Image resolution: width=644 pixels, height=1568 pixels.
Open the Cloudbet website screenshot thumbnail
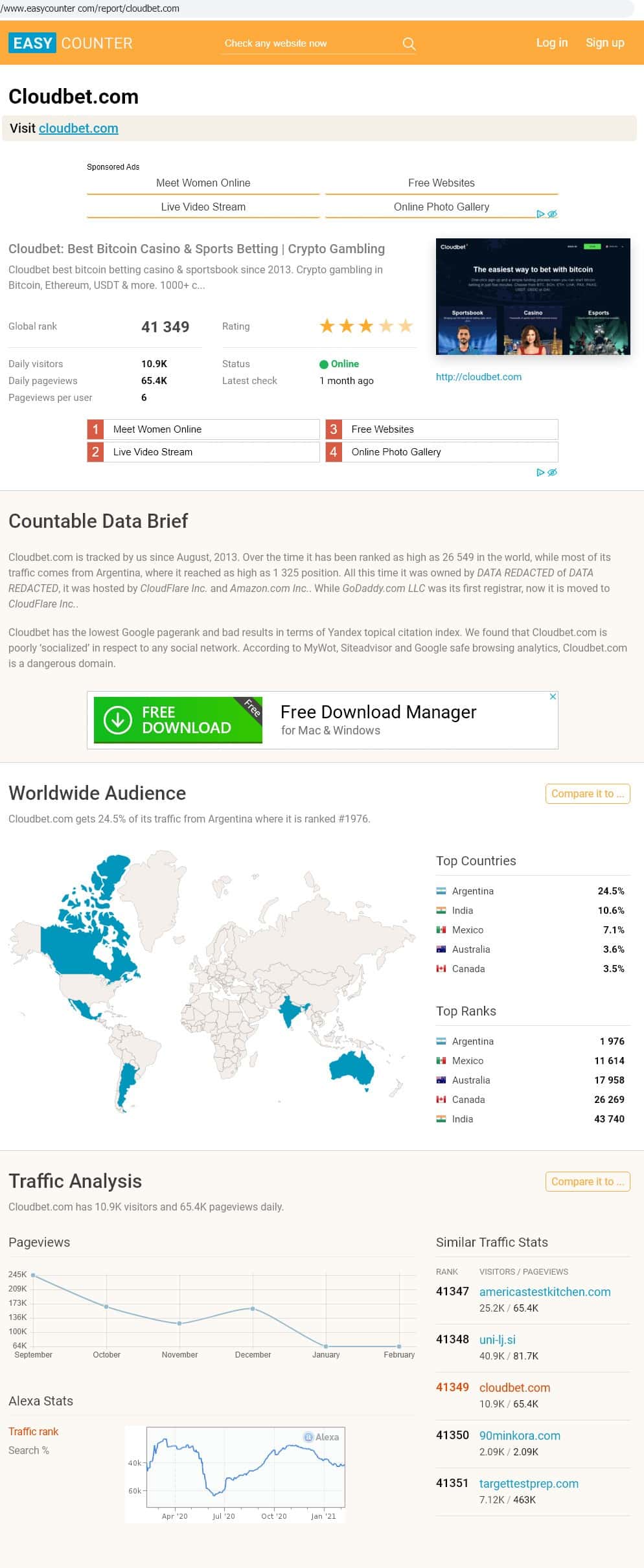click(x=533, y=297)
